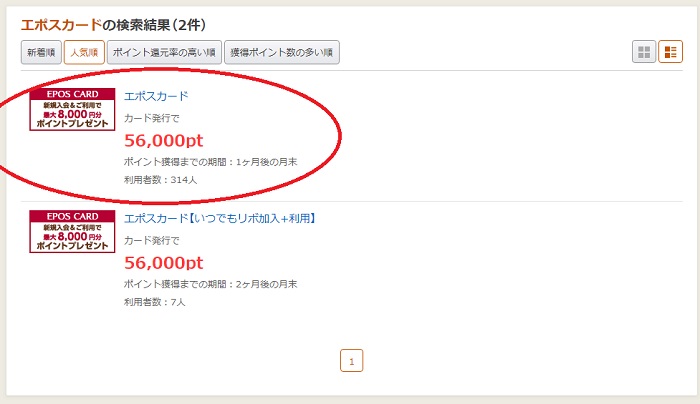
Task: Click カード発行で label in second listing
Action: pos(151,241)
